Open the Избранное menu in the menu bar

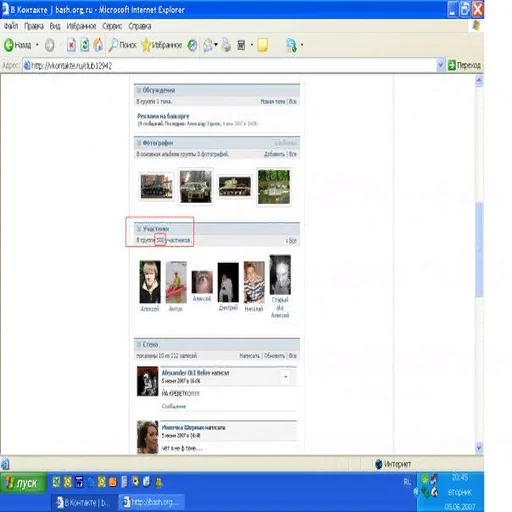(81, 26)
